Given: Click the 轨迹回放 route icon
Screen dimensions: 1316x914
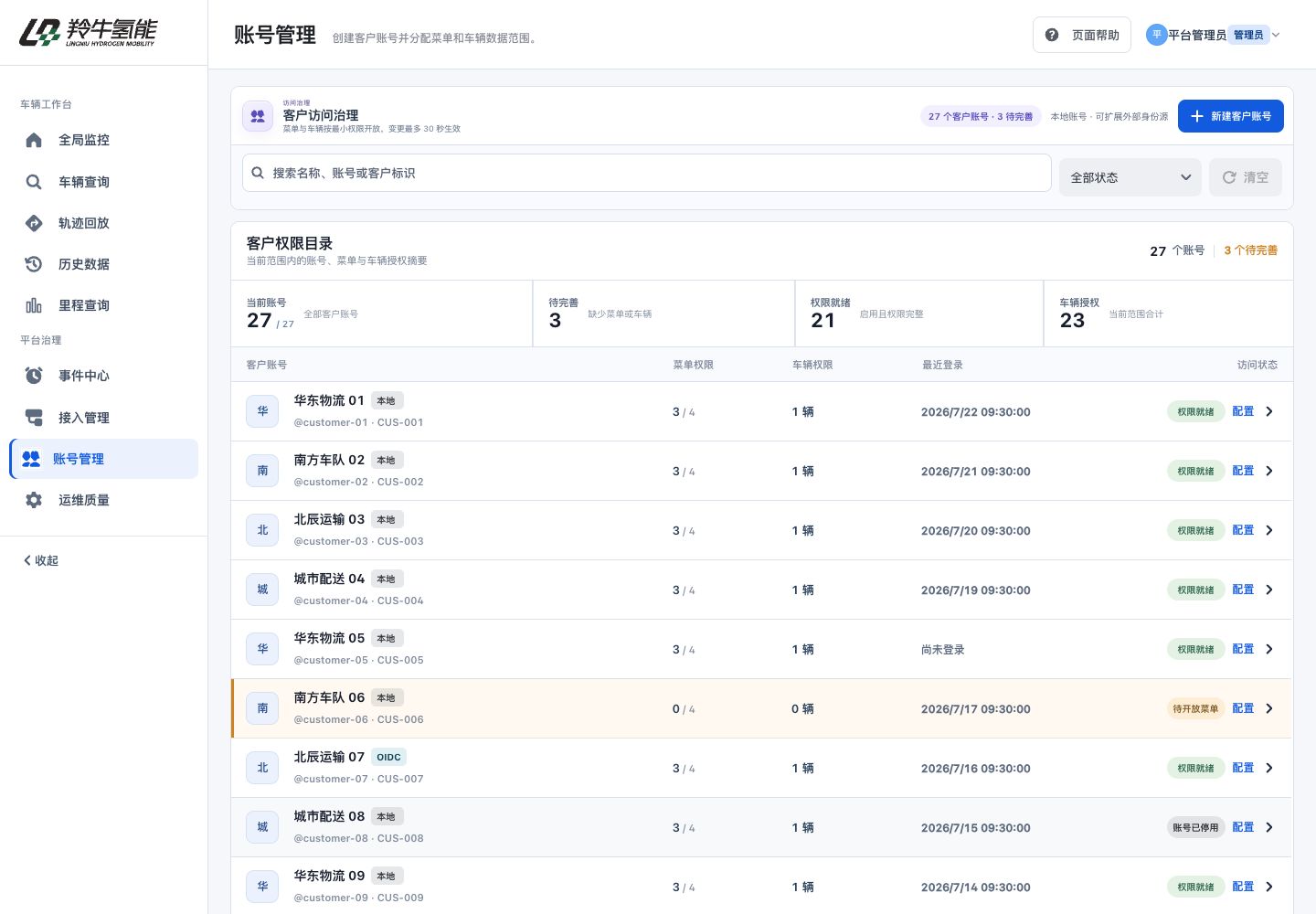Looking at the screenshot, I should click(x=34, y=223).
